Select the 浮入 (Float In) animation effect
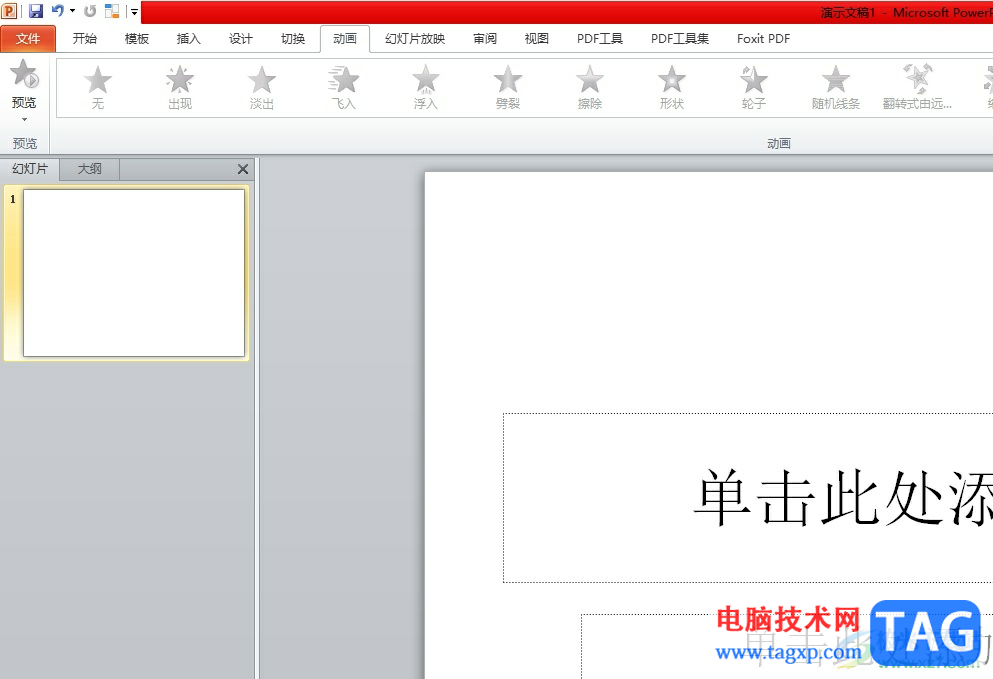The height and width of the screenshot is (679, 993). pos(426,87)
